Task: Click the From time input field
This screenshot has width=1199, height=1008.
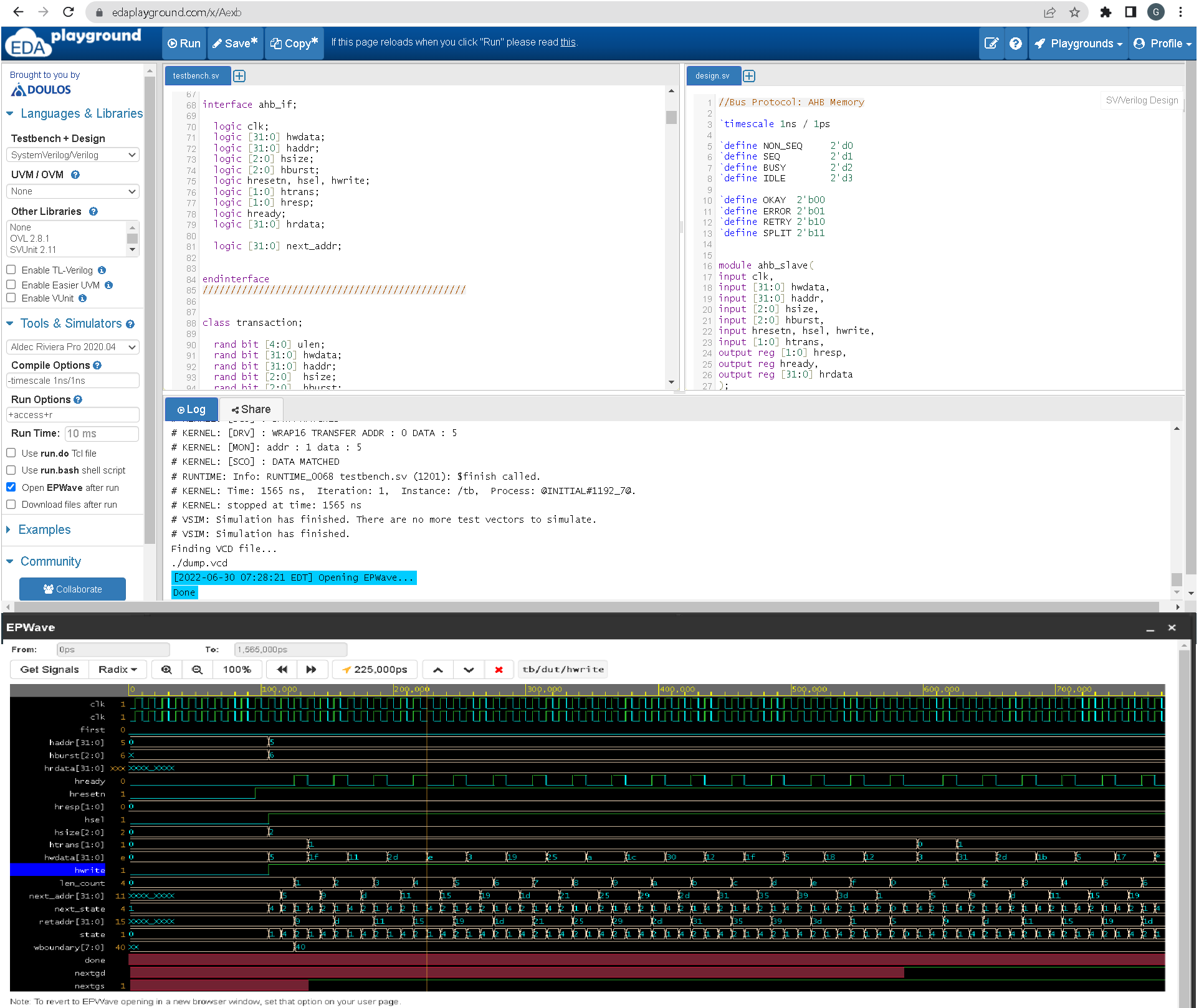Action: (113, 649)
